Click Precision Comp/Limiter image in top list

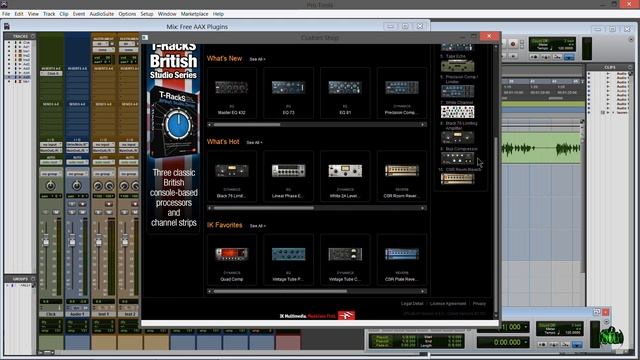coord(457,91)
